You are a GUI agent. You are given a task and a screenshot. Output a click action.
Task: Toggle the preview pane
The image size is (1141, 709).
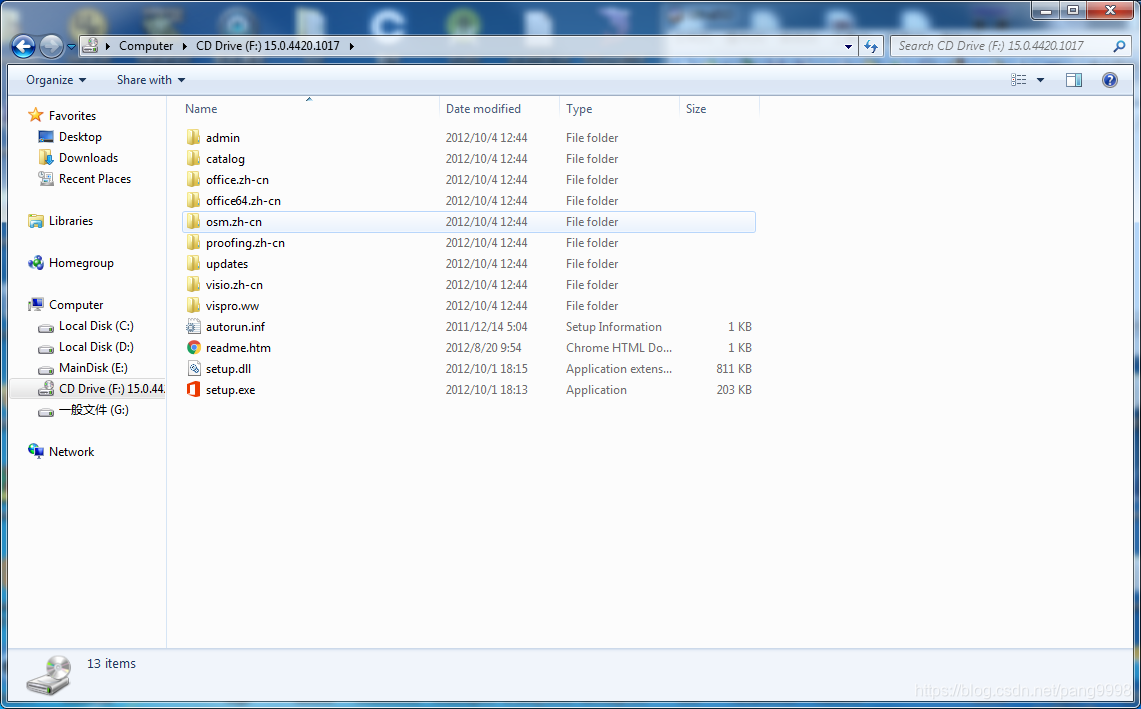pyautogui.click(x=1074, y=79)
